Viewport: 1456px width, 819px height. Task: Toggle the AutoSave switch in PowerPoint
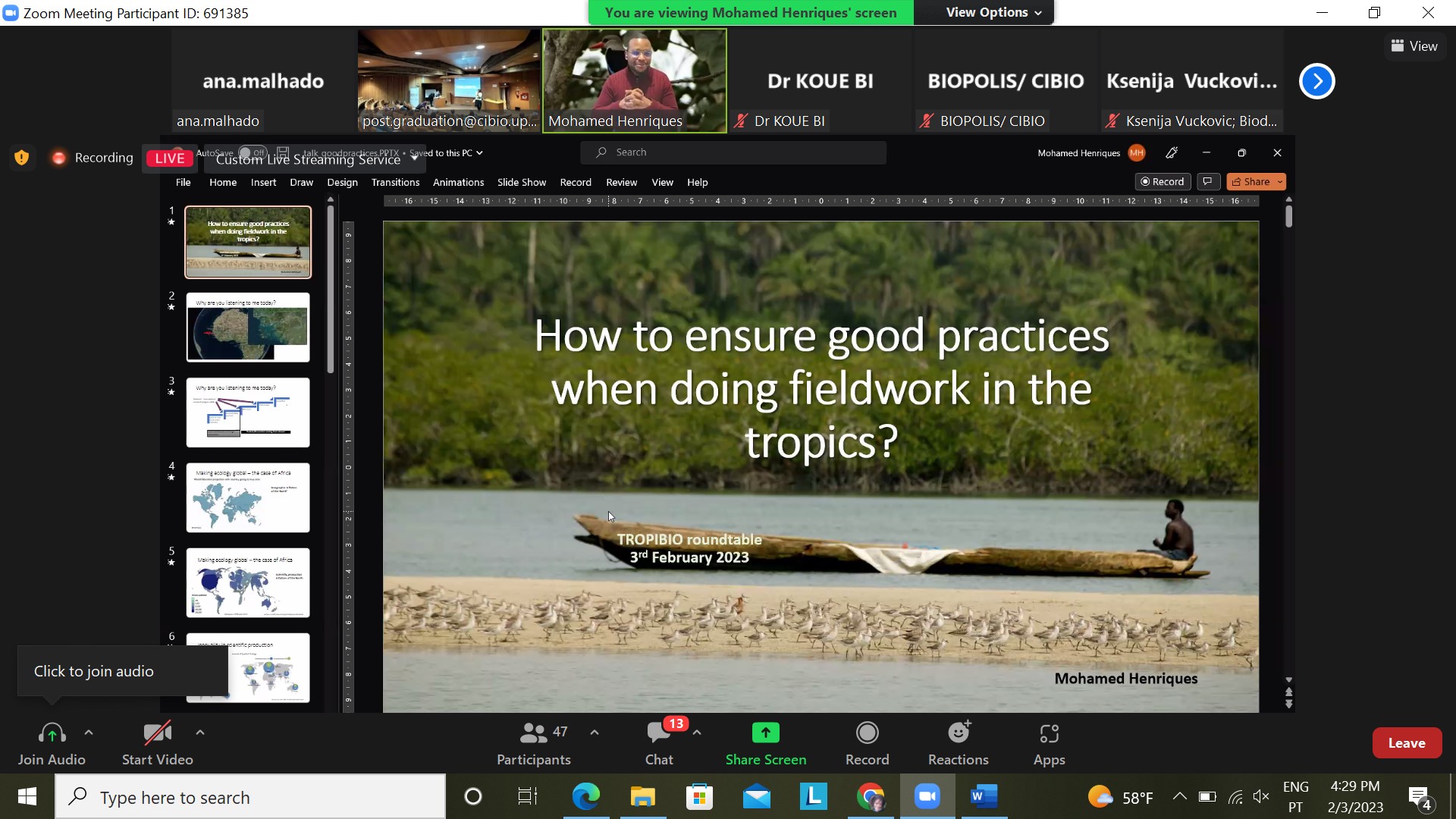tap(253, 152)
